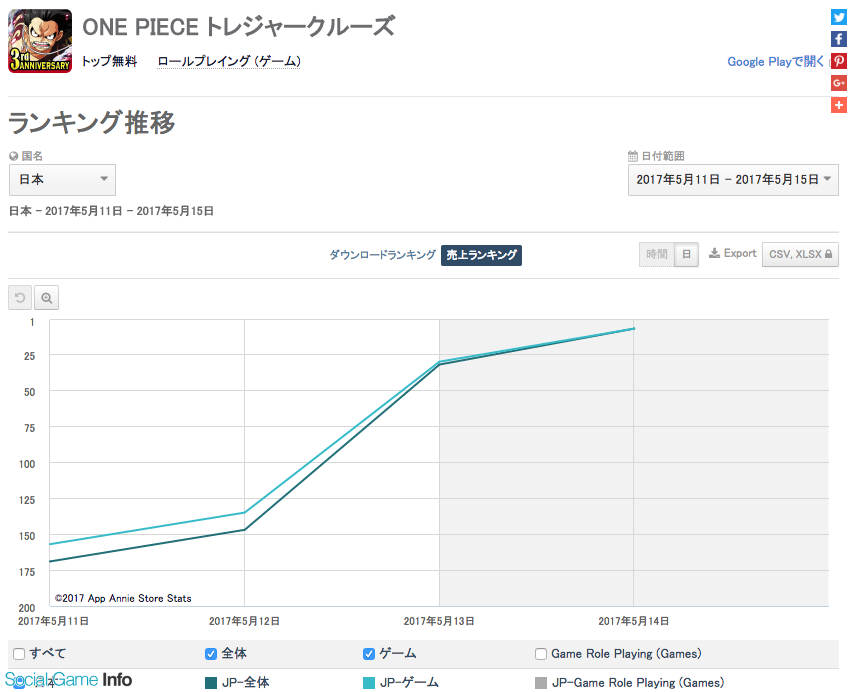This screenshot has height=692, width=855.
Task: Share the page on Facebook
Action: (x=839, y=39)
